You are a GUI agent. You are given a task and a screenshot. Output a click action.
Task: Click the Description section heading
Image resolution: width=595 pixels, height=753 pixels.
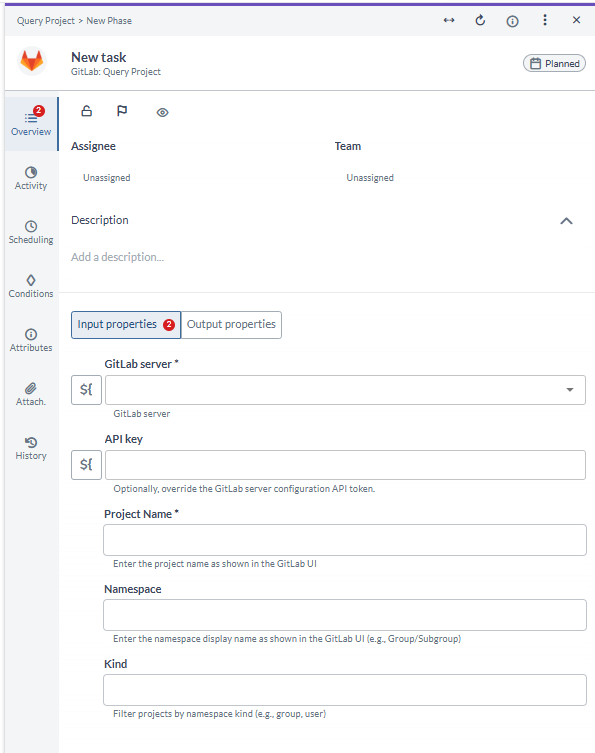click(x=100, y=220)
